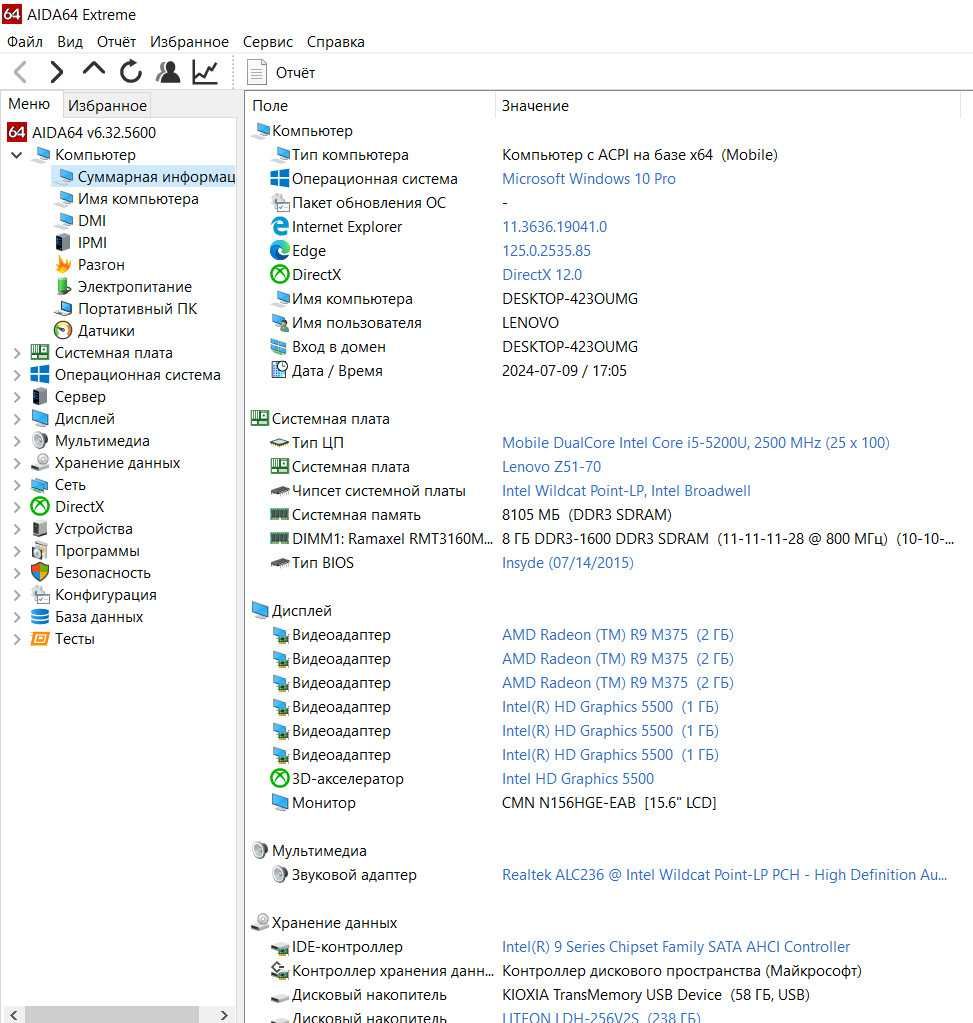This screenshot has width=973, height=1023.
Task: Select DESKTOP-423OUMG in Имя компьютера row
Action: pos(570,299)
